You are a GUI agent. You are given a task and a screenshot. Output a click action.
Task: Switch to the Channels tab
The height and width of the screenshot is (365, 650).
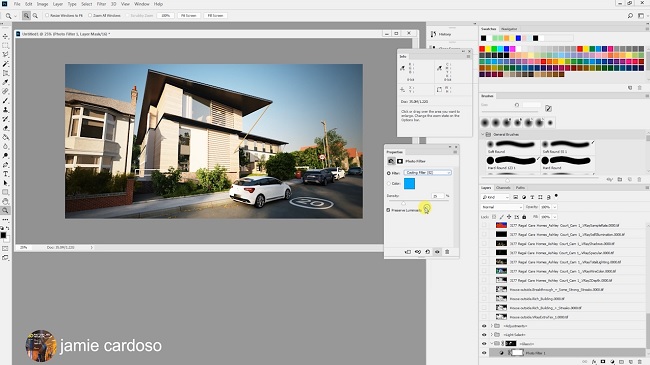pos(503,187)
